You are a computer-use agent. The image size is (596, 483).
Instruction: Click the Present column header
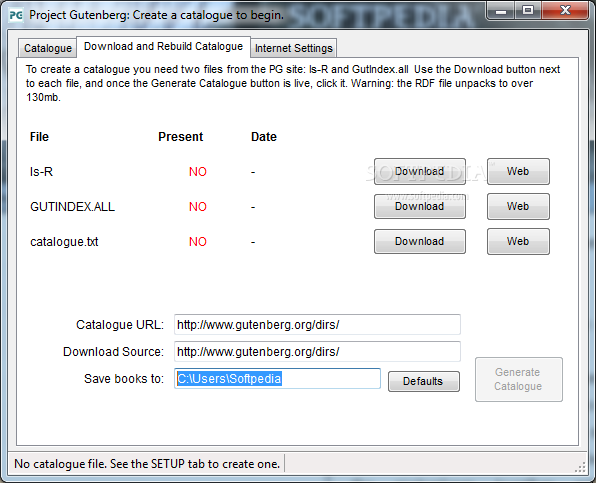point(181,137)
